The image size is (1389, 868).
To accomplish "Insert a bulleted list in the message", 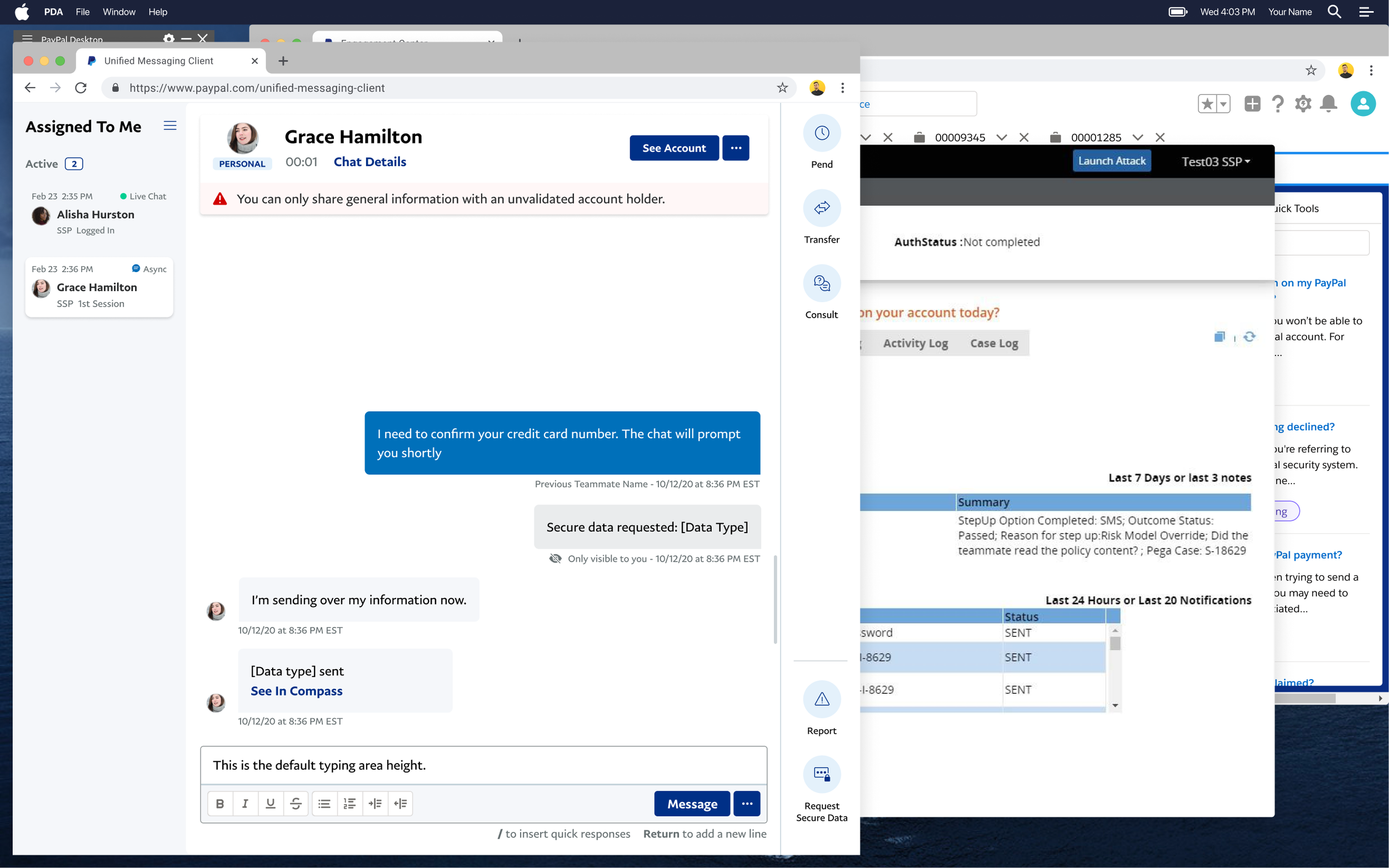I will pos(324,804).
